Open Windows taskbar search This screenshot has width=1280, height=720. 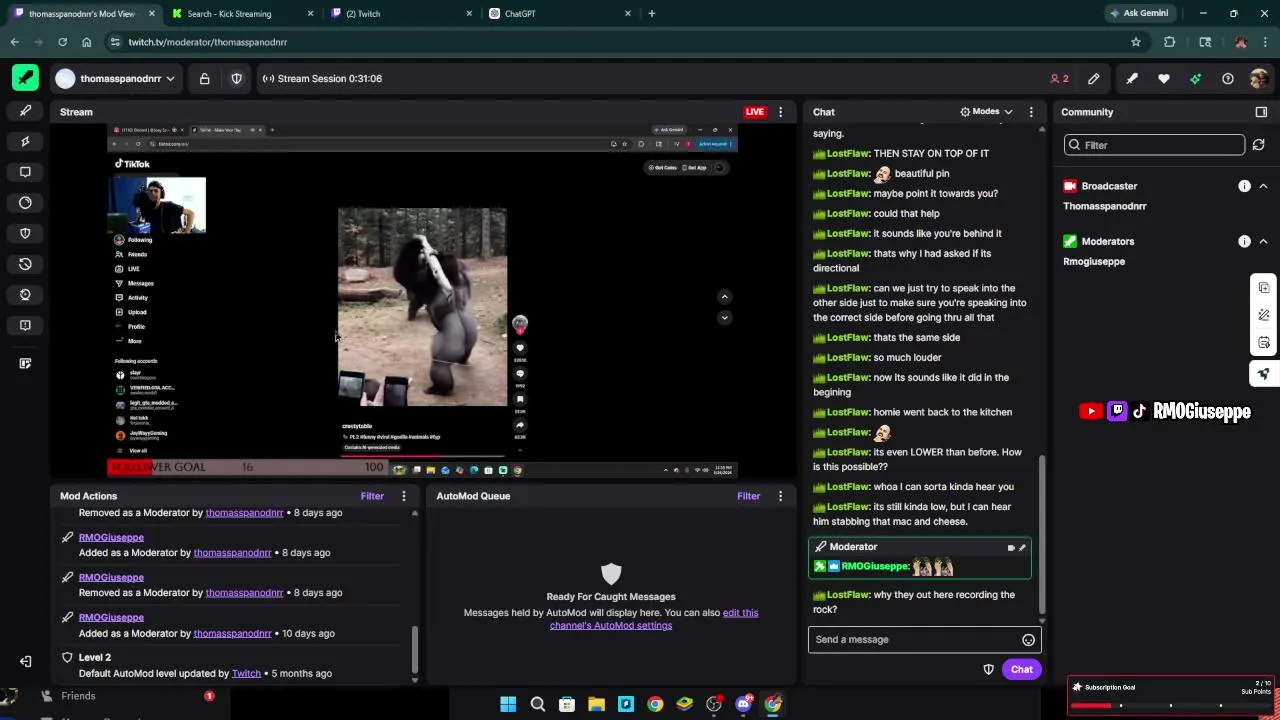[x=537, y=704]
